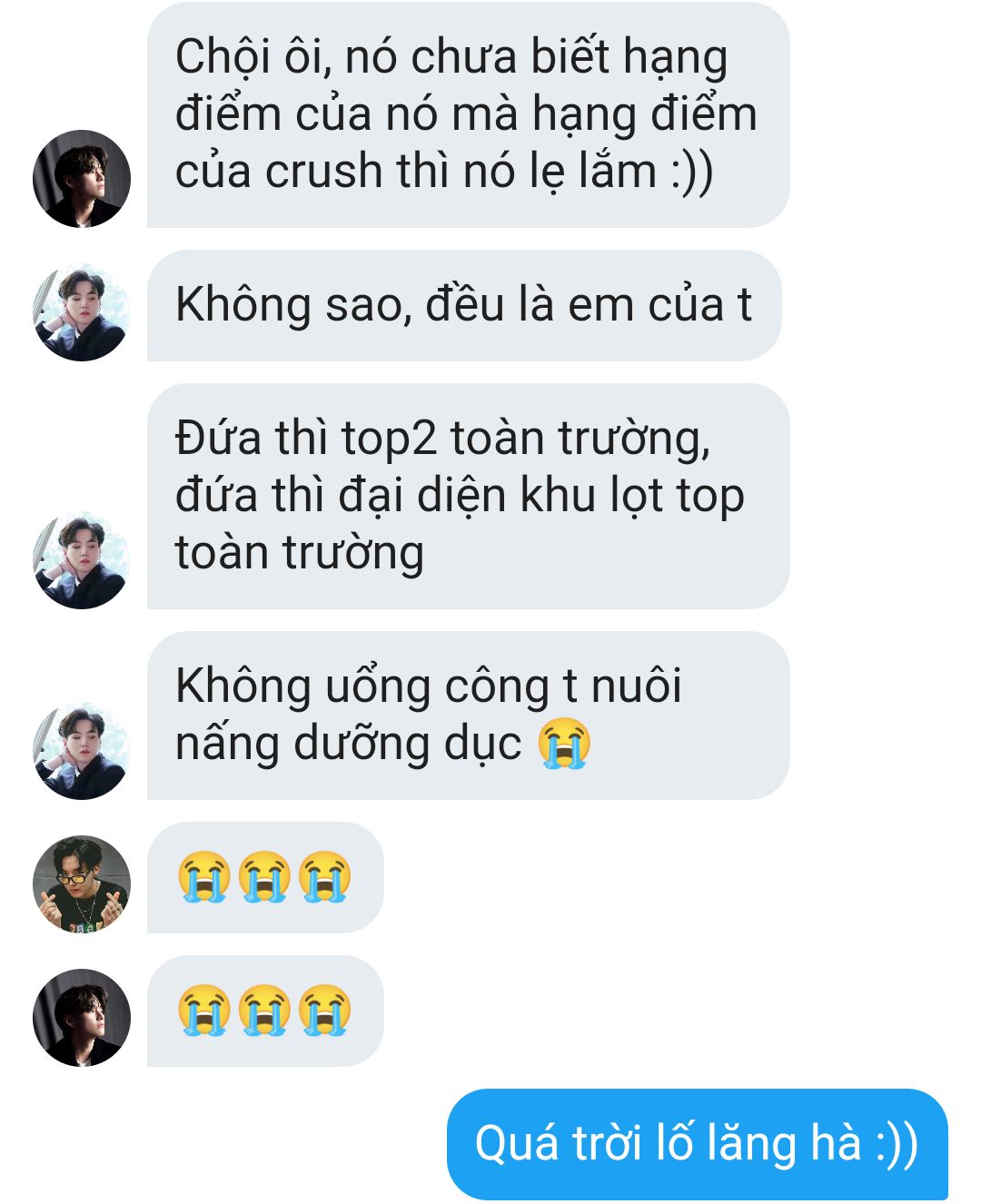Tap first crying emoji in sunglasses avatar's message

[x=203, y=877]
